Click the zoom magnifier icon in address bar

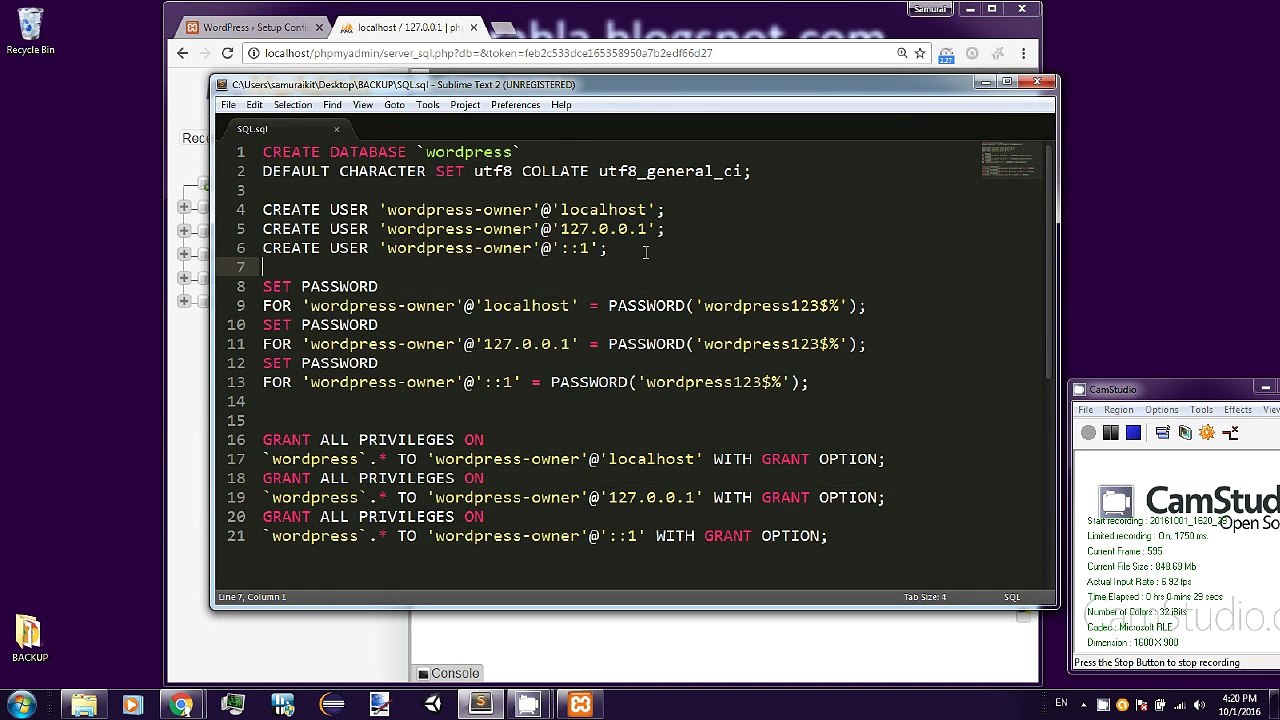tap(902, 53)
